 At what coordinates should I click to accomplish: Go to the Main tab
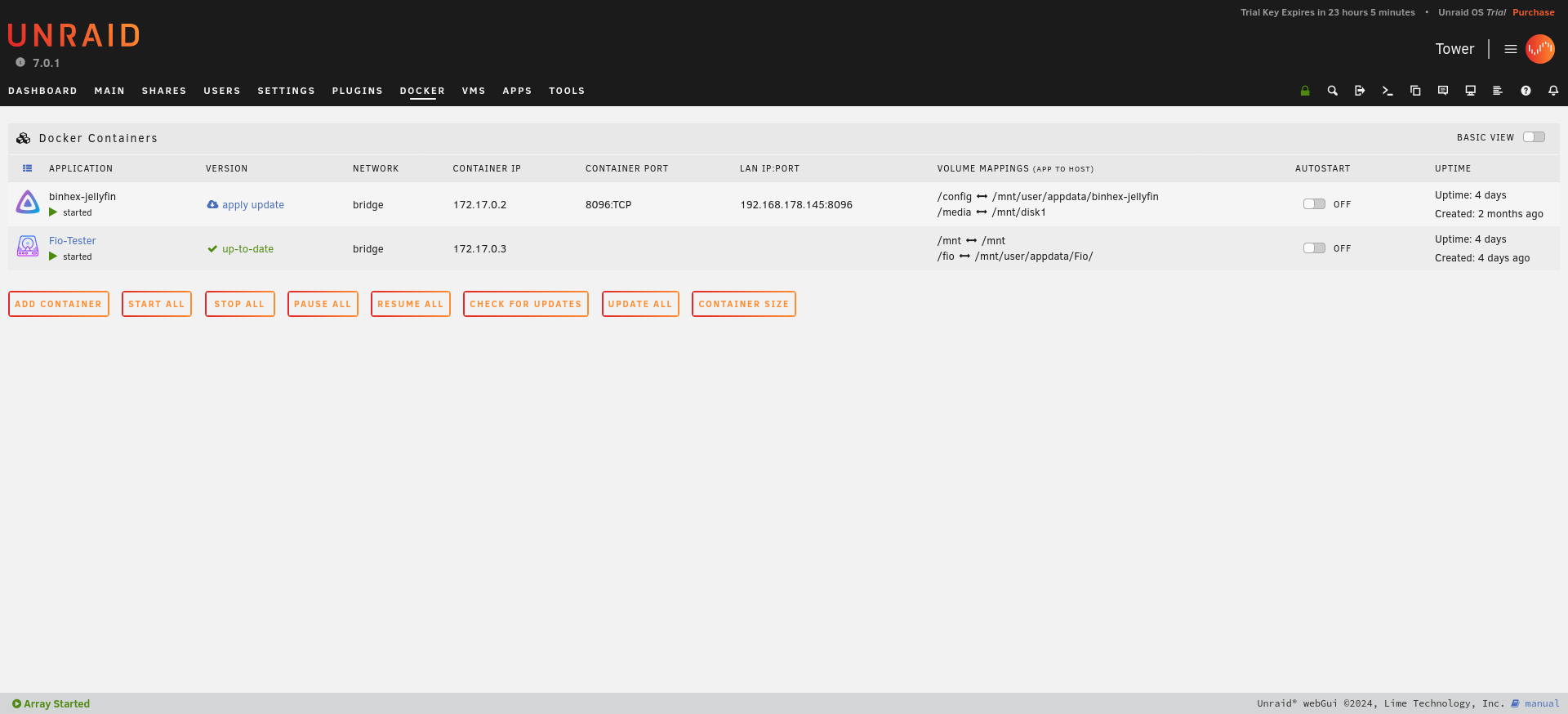[109, 91]
